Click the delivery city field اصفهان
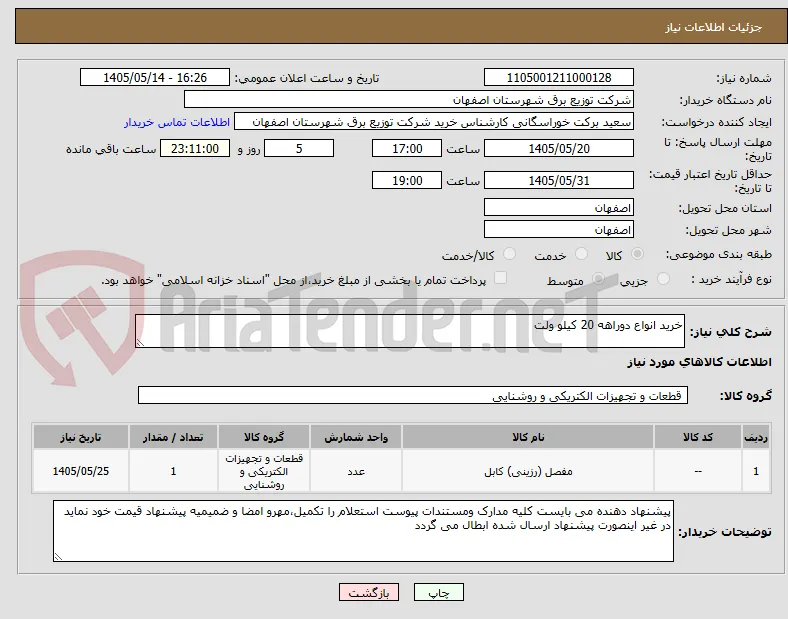Image resolution: width=788 pixels, height=619 pixels. pos(558,230)
